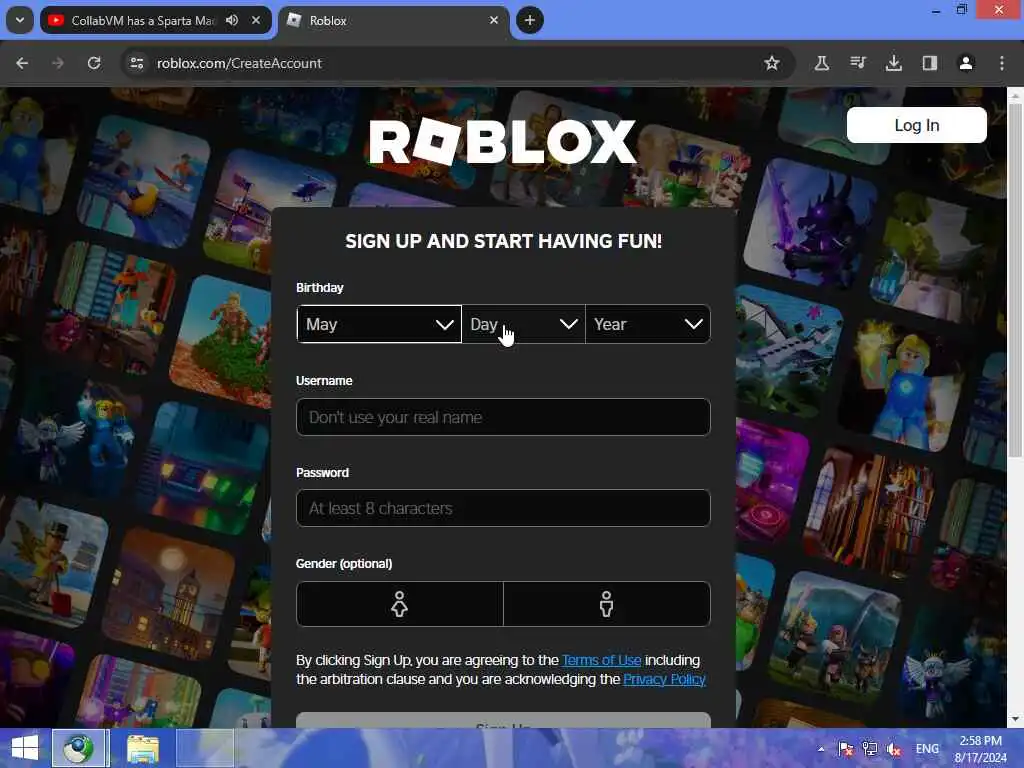Screen dimensions: 1024x768
Task: Open the browser profile icon
Action: point(966,63)
